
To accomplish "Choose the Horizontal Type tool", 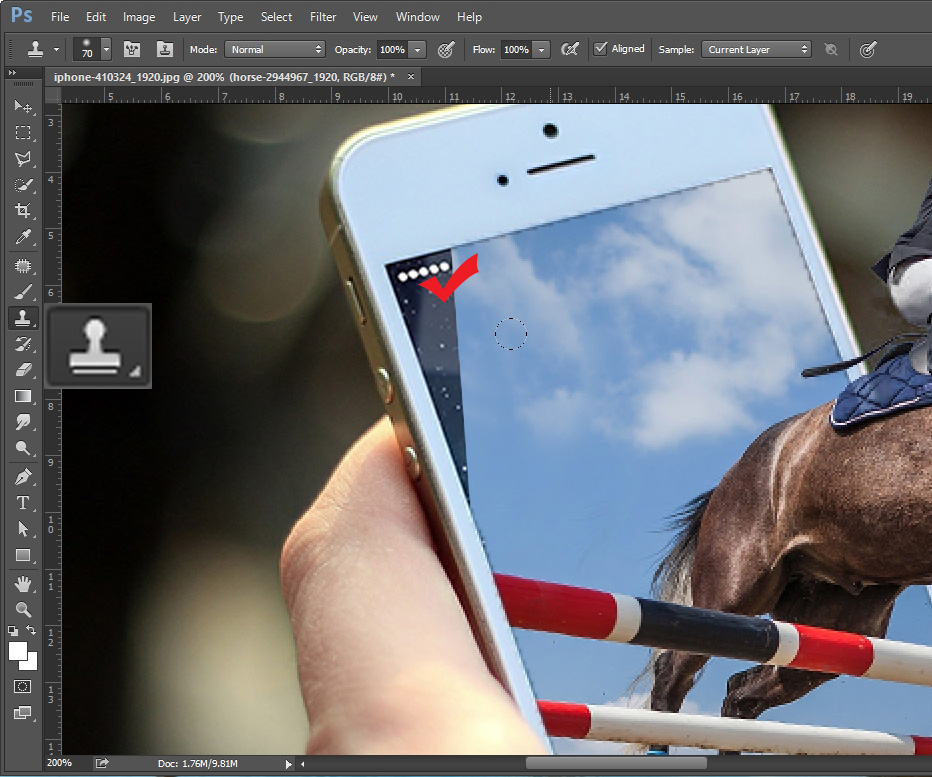I will 24,501.
